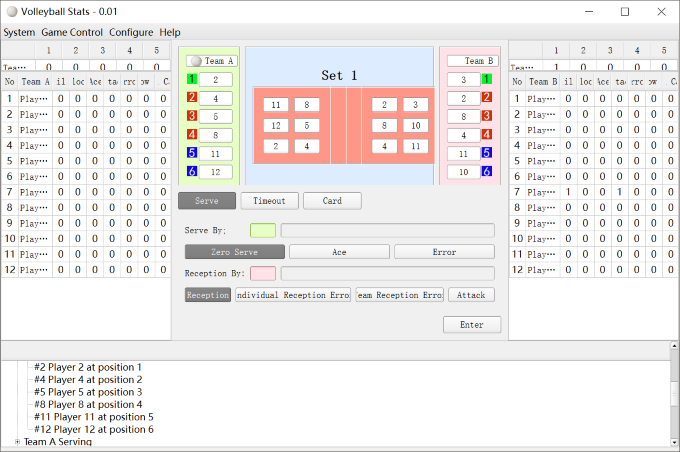Select the Reception result toggle
Screen dimensions: 680x452
coord(208,295)
